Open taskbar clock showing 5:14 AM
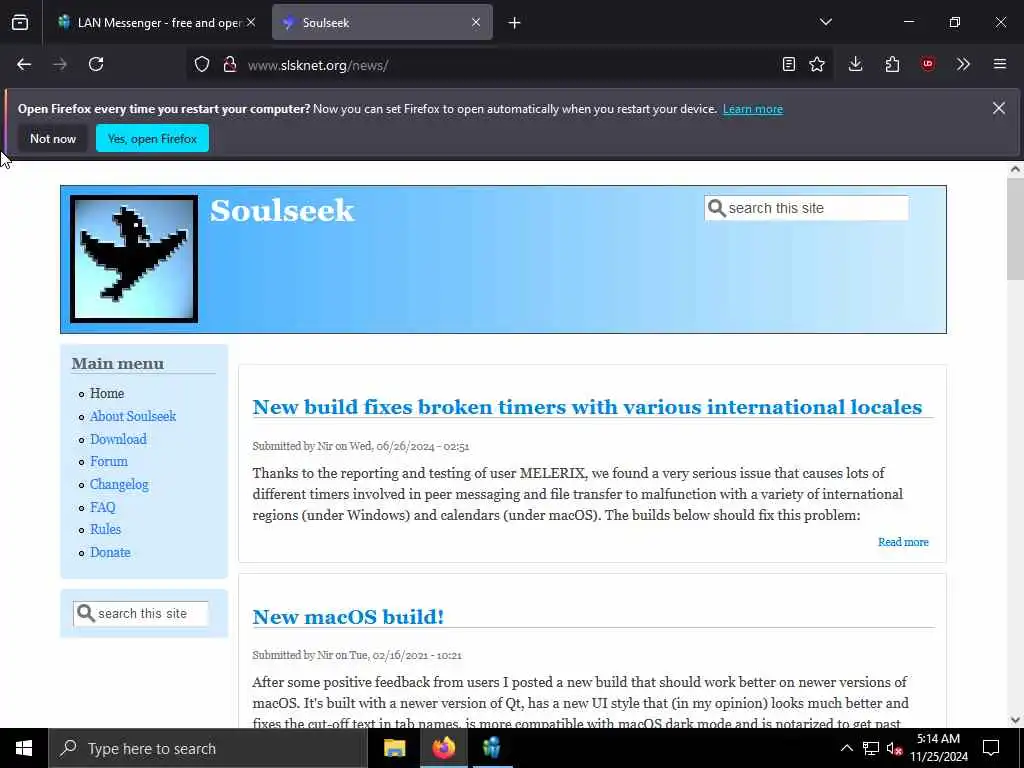 (939, 748)
